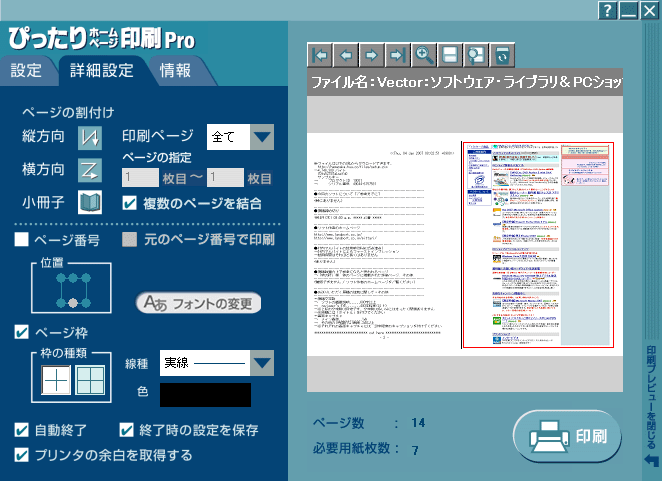The width and height of the screenshot is (662, 481).
Task: Toggle 元のページ番号で印刷 checkbox
Action: [x=129, y=239]
